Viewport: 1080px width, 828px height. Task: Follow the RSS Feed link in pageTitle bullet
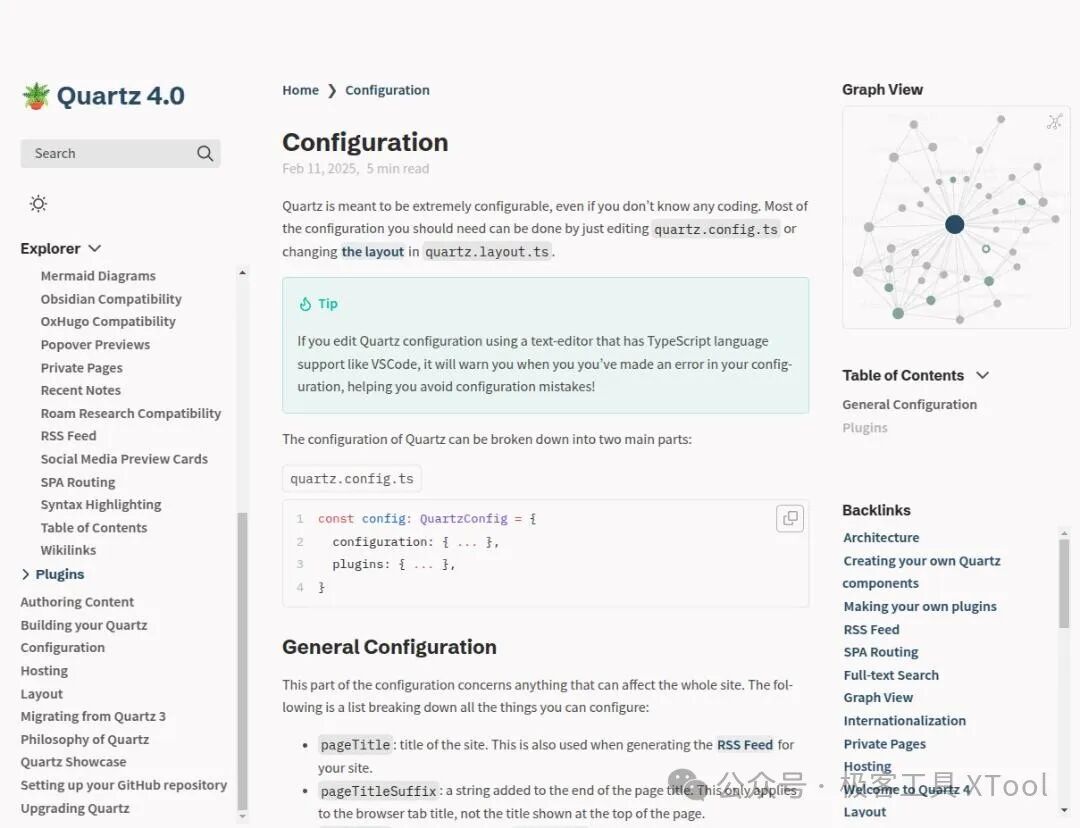(745, 745)
